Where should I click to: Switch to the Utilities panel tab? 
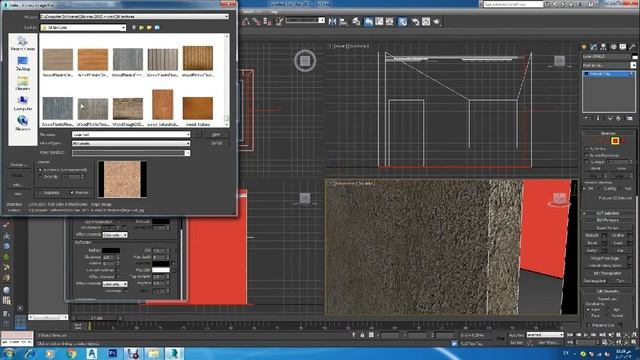coord(632,47)
